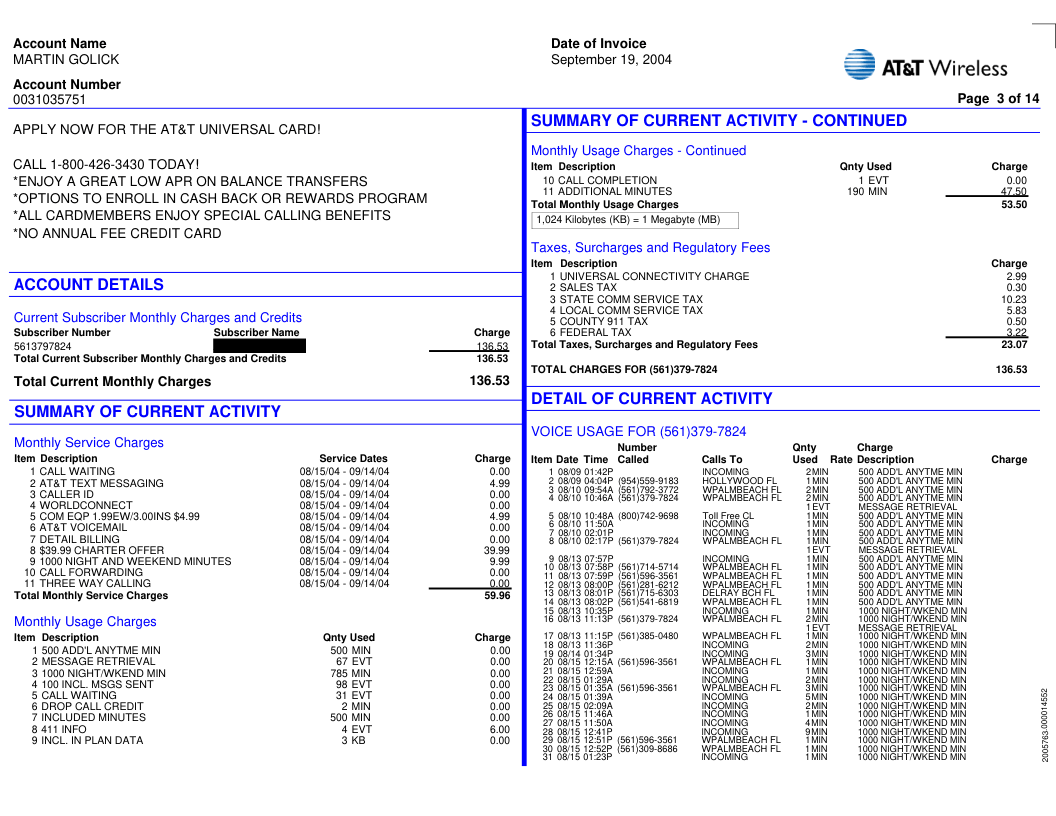
Task: Click the Total Current Monthly Charges amount 136.53
Action: tap(490, 381)
